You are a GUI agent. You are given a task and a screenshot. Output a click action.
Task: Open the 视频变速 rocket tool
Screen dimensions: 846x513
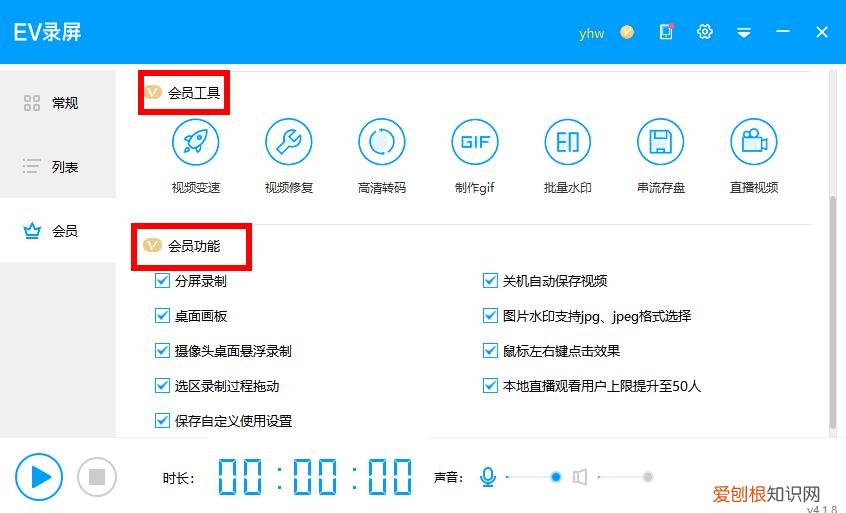click(x=195, y=142)
